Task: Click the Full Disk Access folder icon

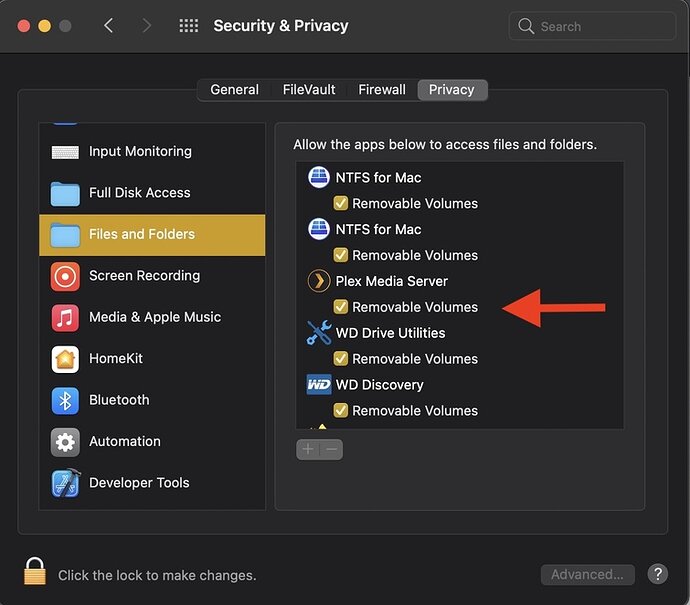Action: point(65,194)
